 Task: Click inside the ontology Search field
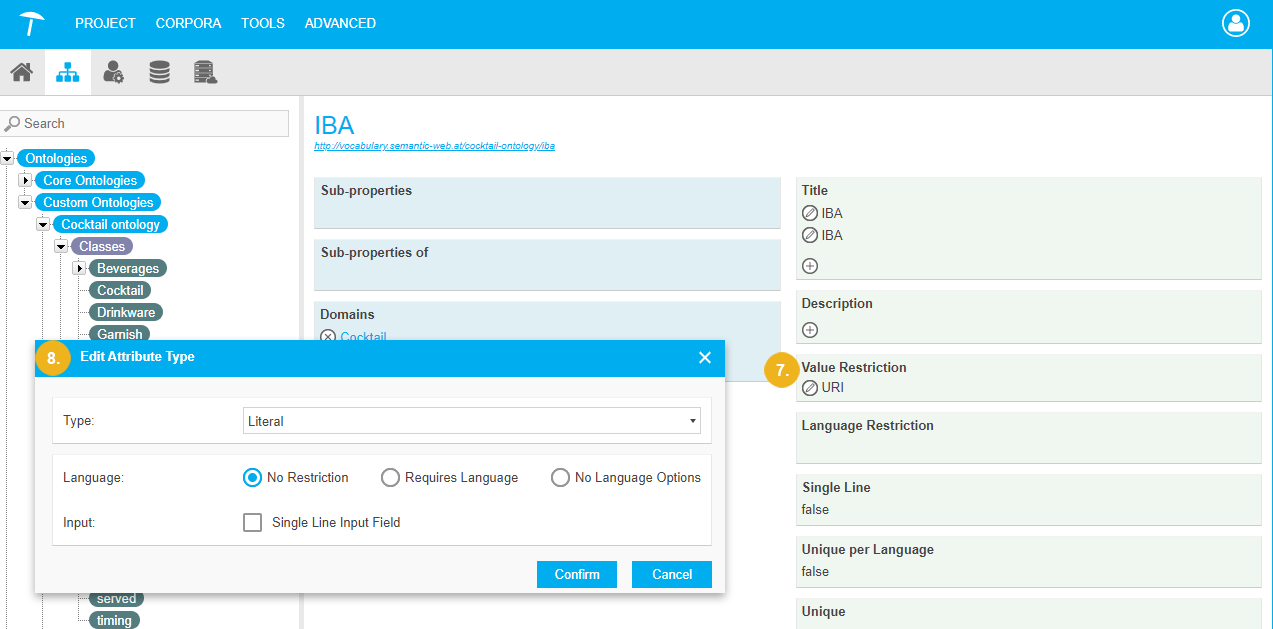coord(150,123)
